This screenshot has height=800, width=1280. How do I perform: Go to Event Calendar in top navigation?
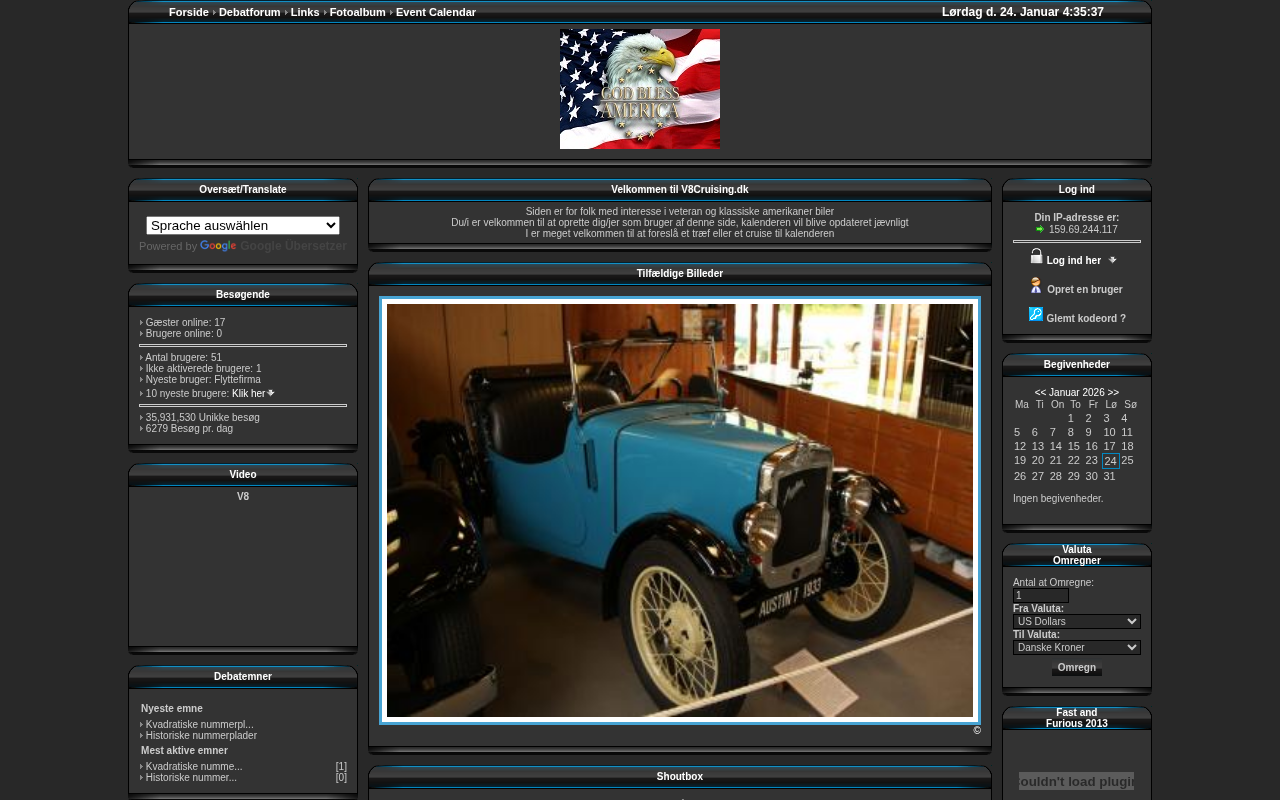pyautogui.click(x=435, y=12)
